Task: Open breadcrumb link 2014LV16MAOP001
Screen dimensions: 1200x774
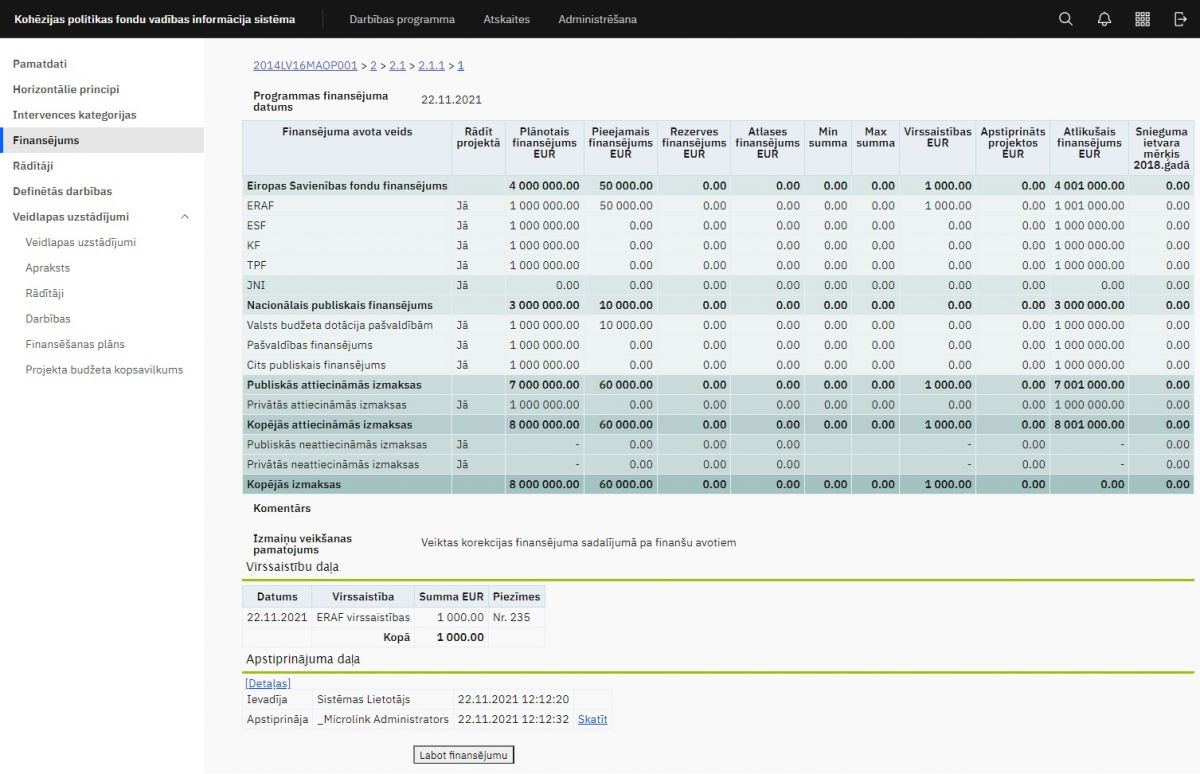Action: tap(305, 66)
